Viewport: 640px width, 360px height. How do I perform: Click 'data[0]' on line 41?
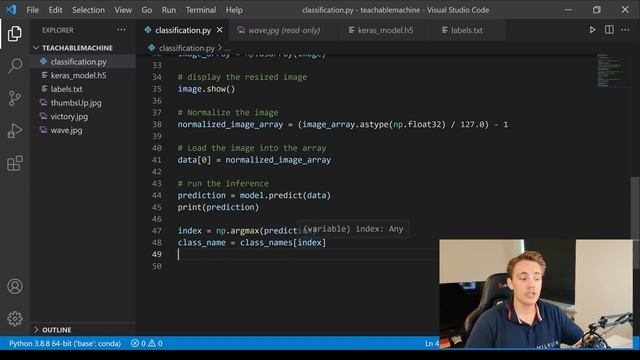click(194, 160)
